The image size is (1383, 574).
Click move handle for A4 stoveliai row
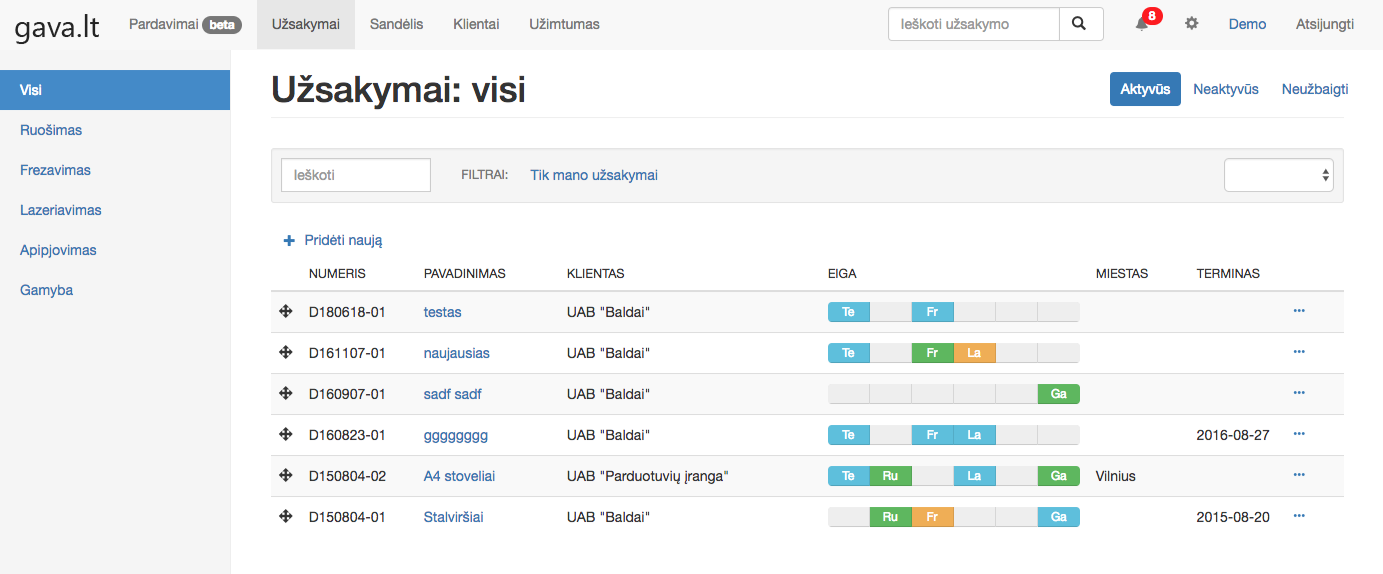click(285, 476)
